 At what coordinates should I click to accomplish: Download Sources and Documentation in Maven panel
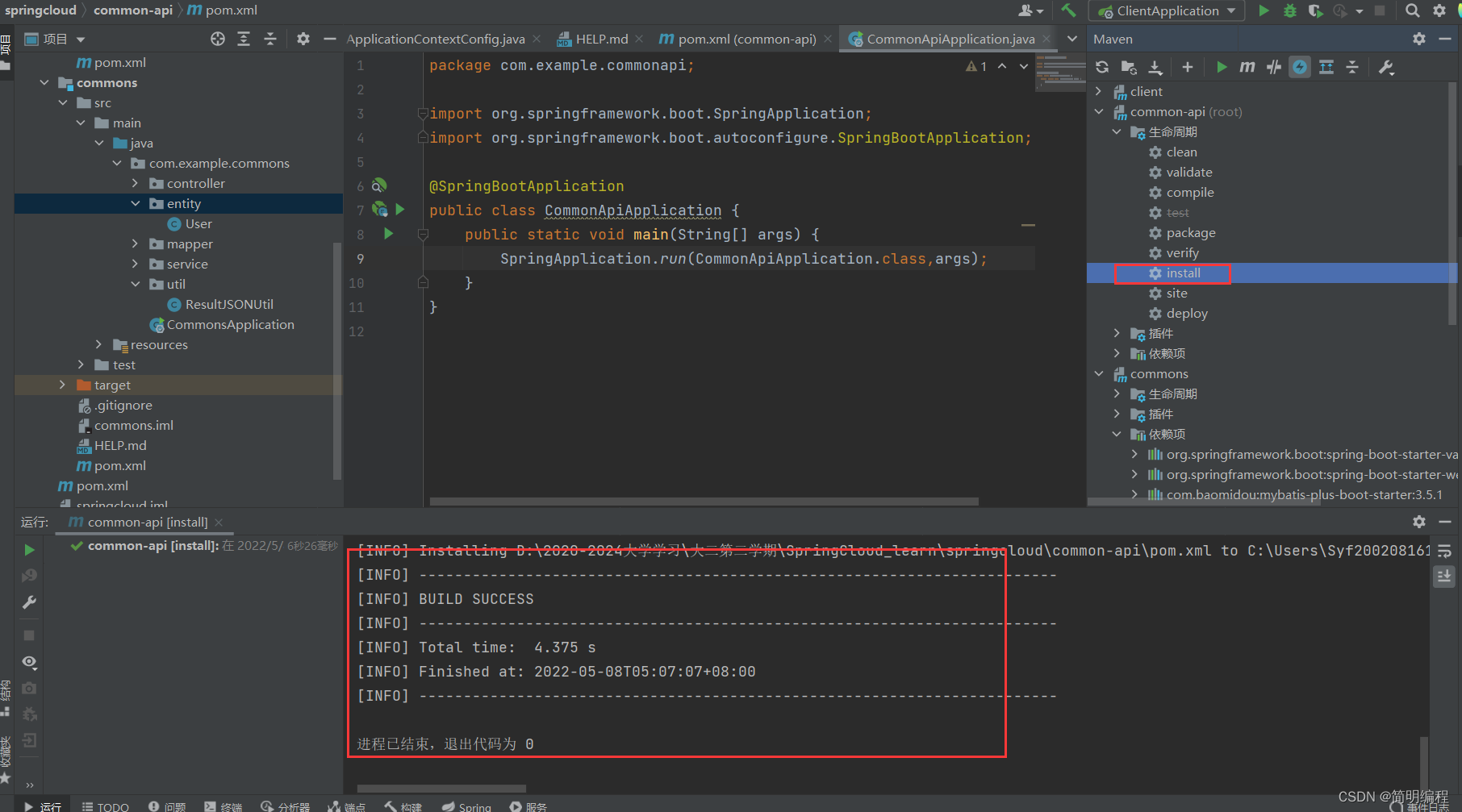click(x=1155, y=67)
